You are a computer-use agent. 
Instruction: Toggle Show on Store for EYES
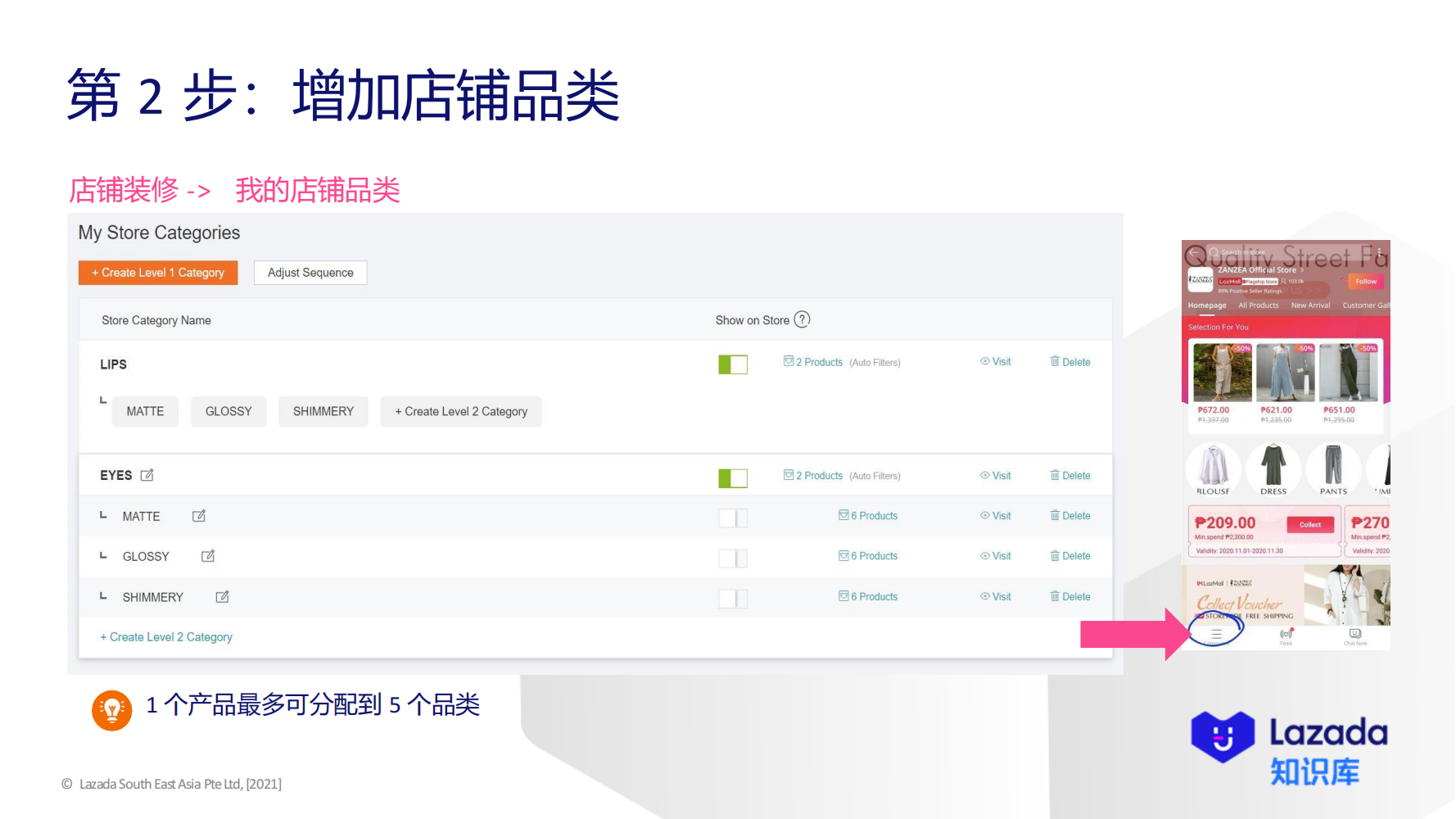pyautogui.click(x=733, y=478)
